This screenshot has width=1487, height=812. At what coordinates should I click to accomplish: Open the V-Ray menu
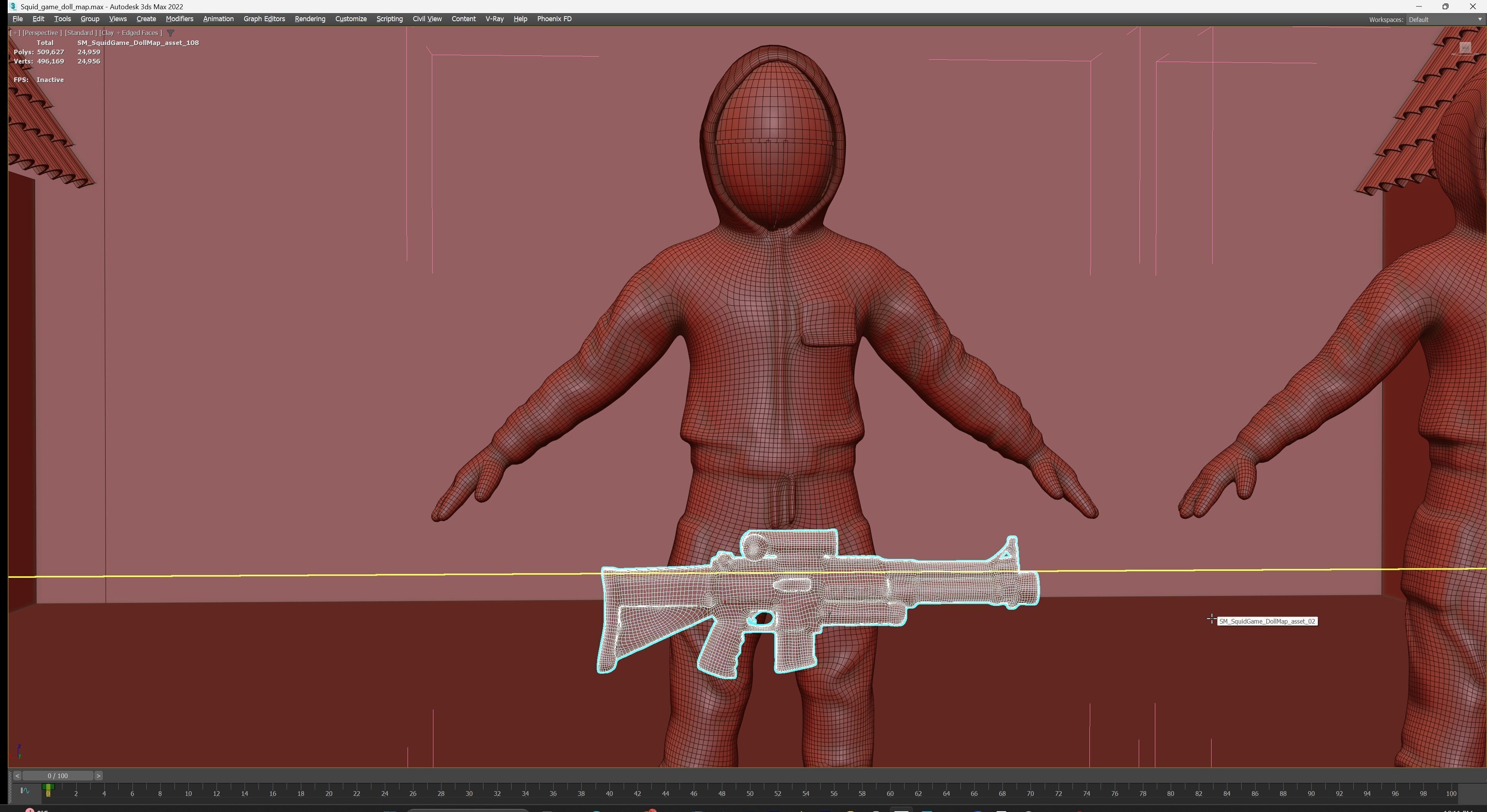(x=495, y=19)
